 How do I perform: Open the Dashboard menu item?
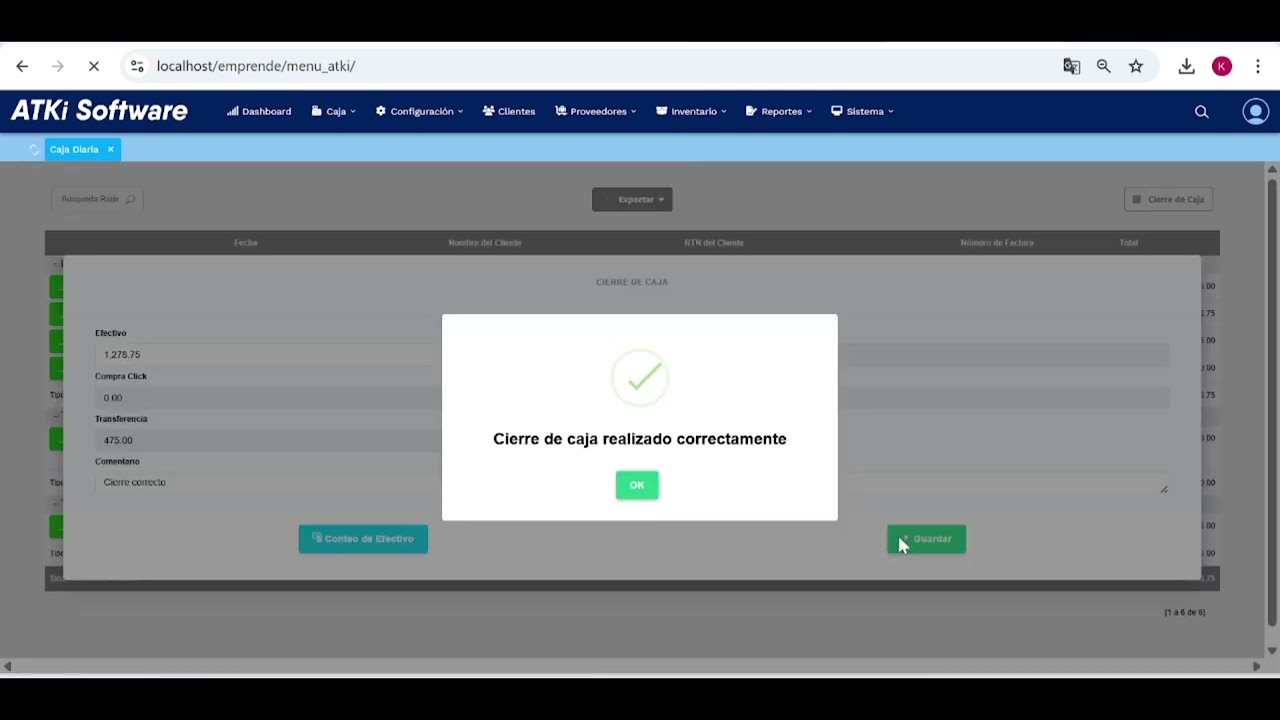click(x=259, y=111)
